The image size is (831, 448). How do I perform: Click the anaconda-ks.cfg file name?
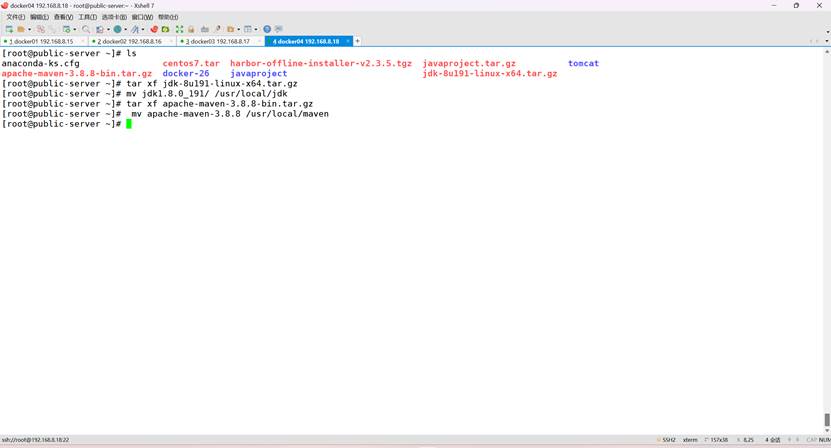pos(40,63)
